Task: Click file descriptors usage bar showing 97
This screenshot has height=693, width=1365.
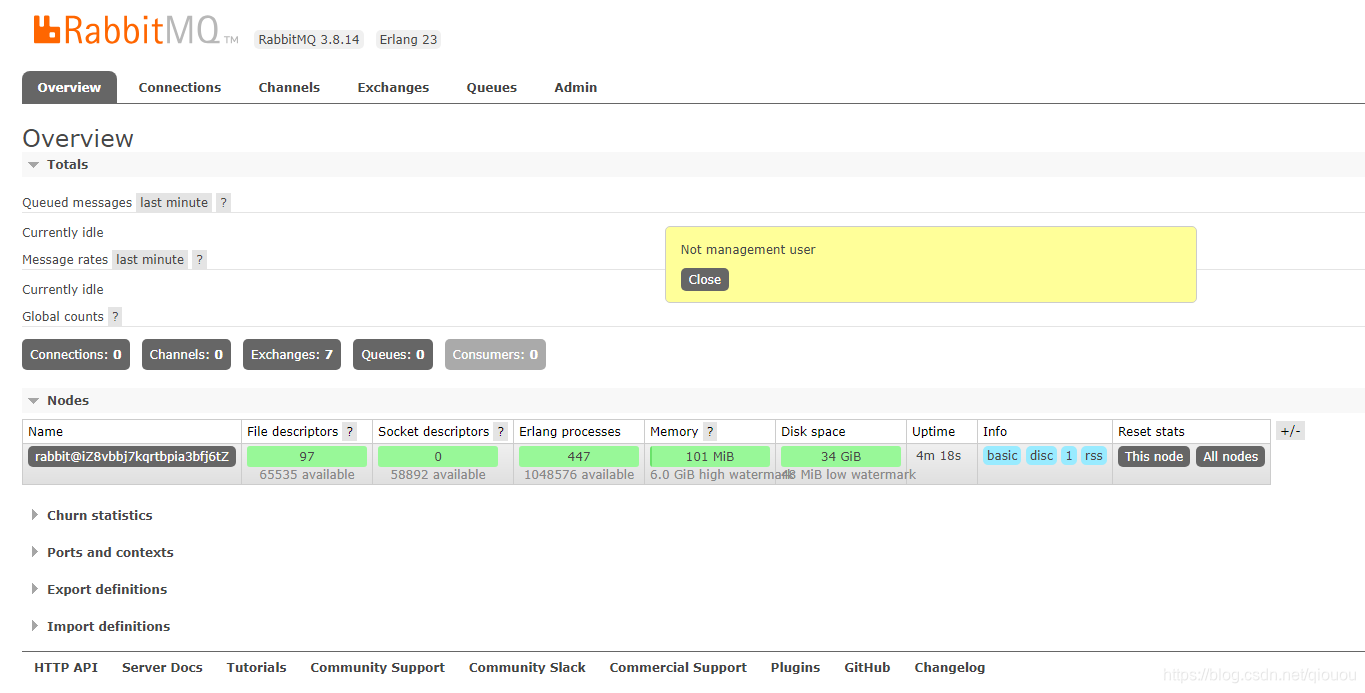Action: (307, 456)
